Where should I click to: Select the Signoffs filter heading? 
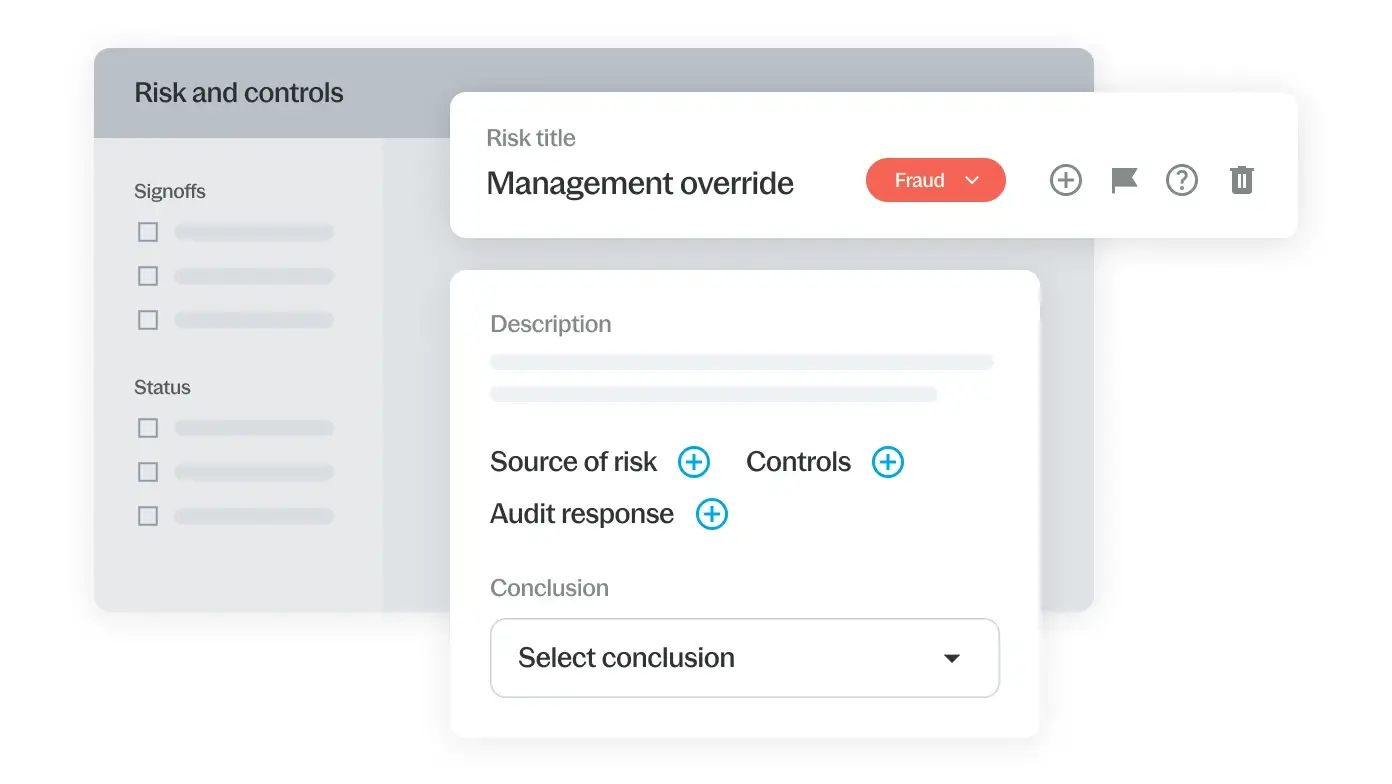[x=170, y=191]
